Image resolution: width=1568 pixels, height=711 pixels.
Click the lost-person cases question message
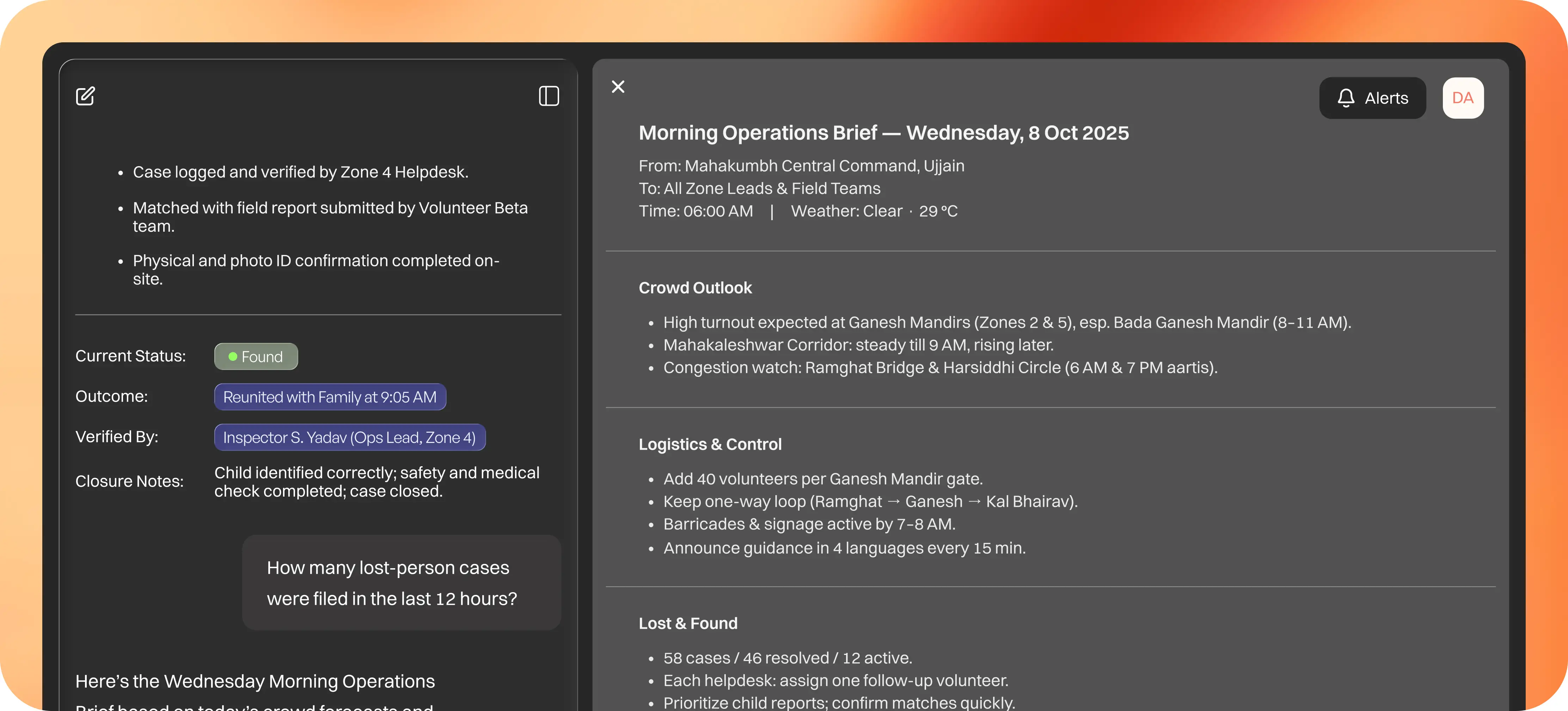[401, 583]
